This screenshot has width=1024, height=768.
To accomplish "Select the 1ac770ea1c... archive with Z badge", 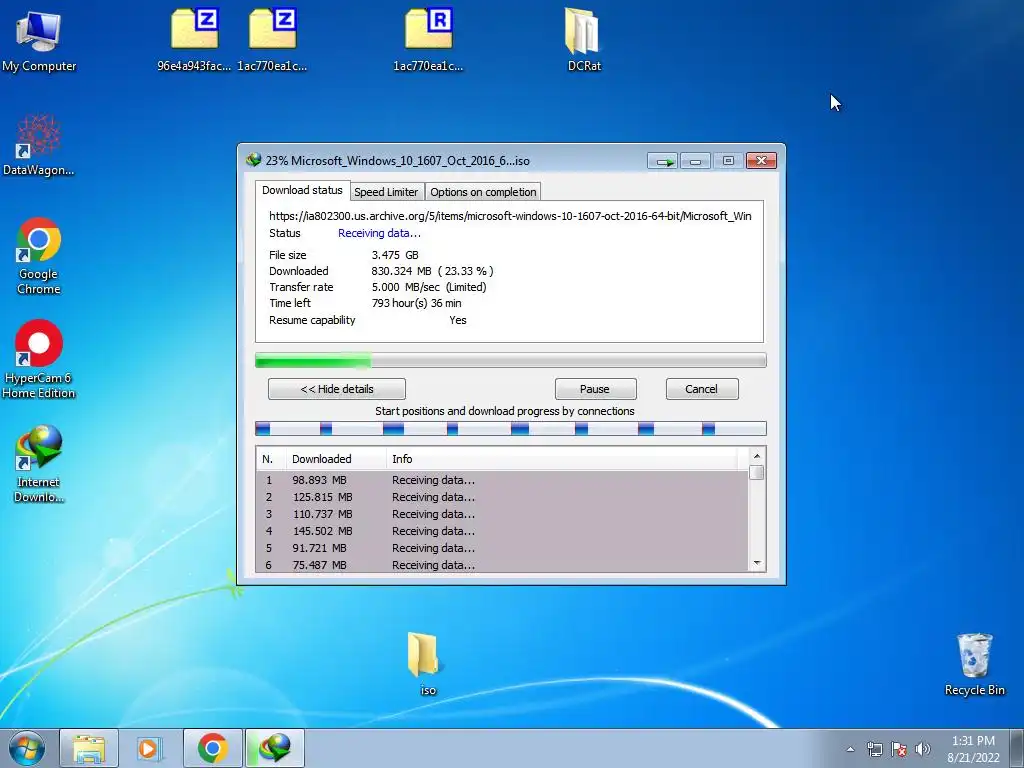I will (x=272, y=39).
